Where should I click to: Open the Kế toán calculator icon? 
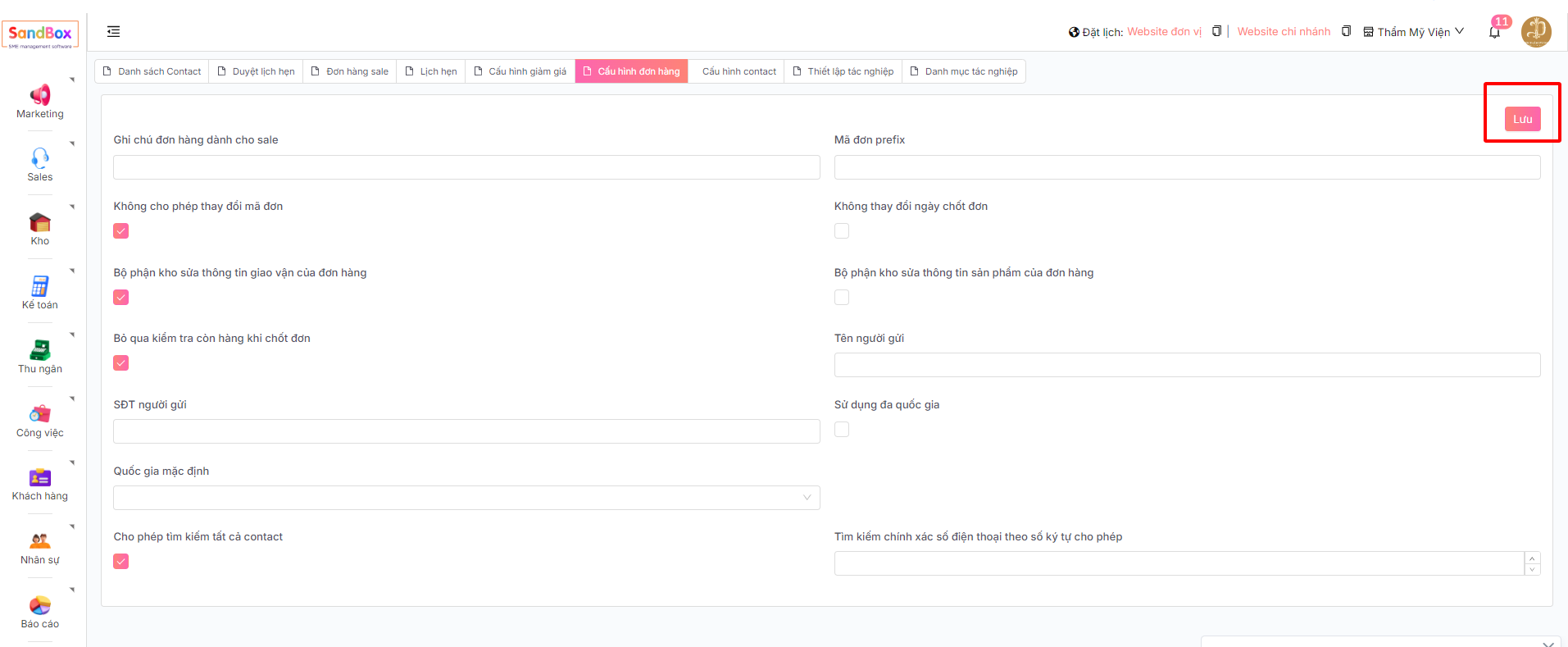tap(39, 286)
